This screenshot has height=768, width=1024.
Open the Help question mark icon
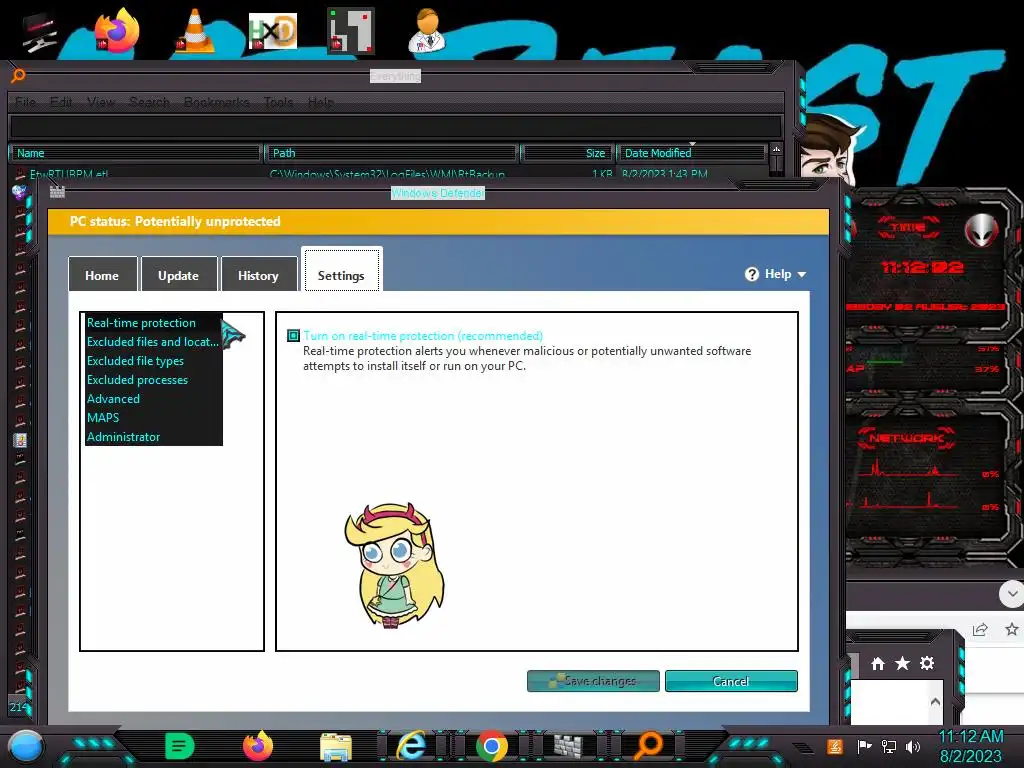752,274
